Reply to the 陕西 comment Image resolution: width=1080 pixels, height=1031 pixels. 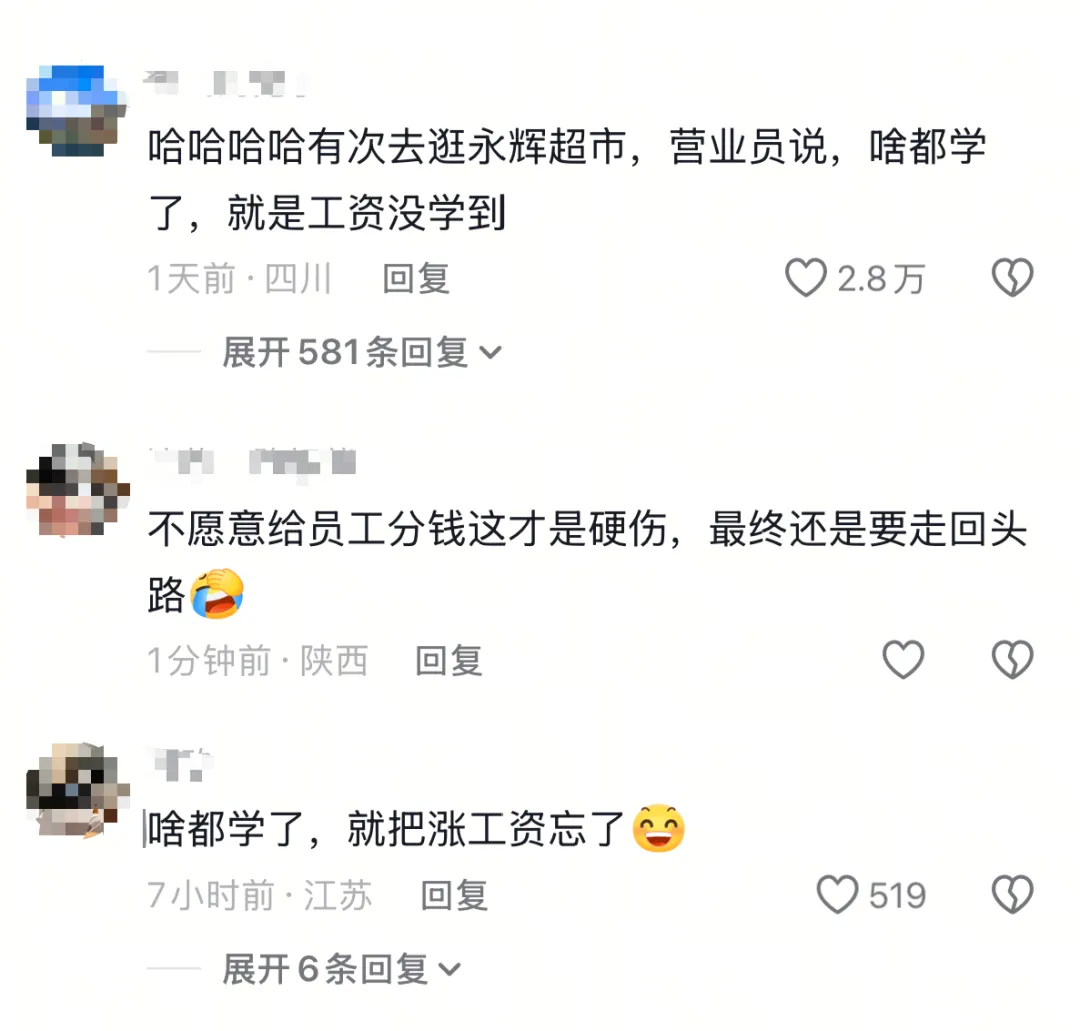point(448,660)
